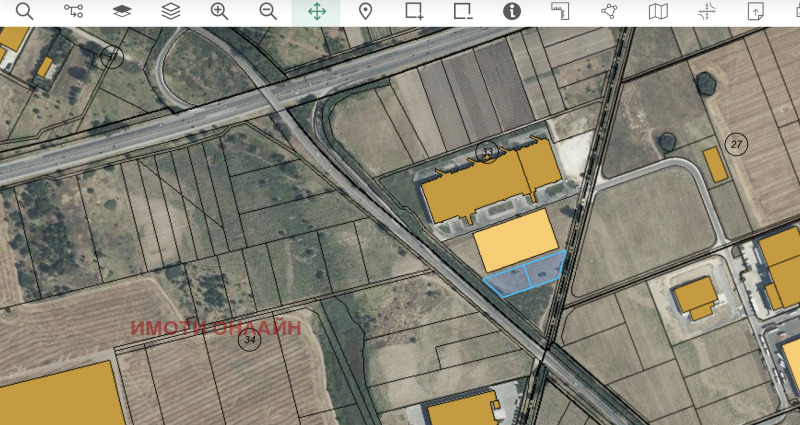Zoom in with the plus magnifier

point(219,11)
